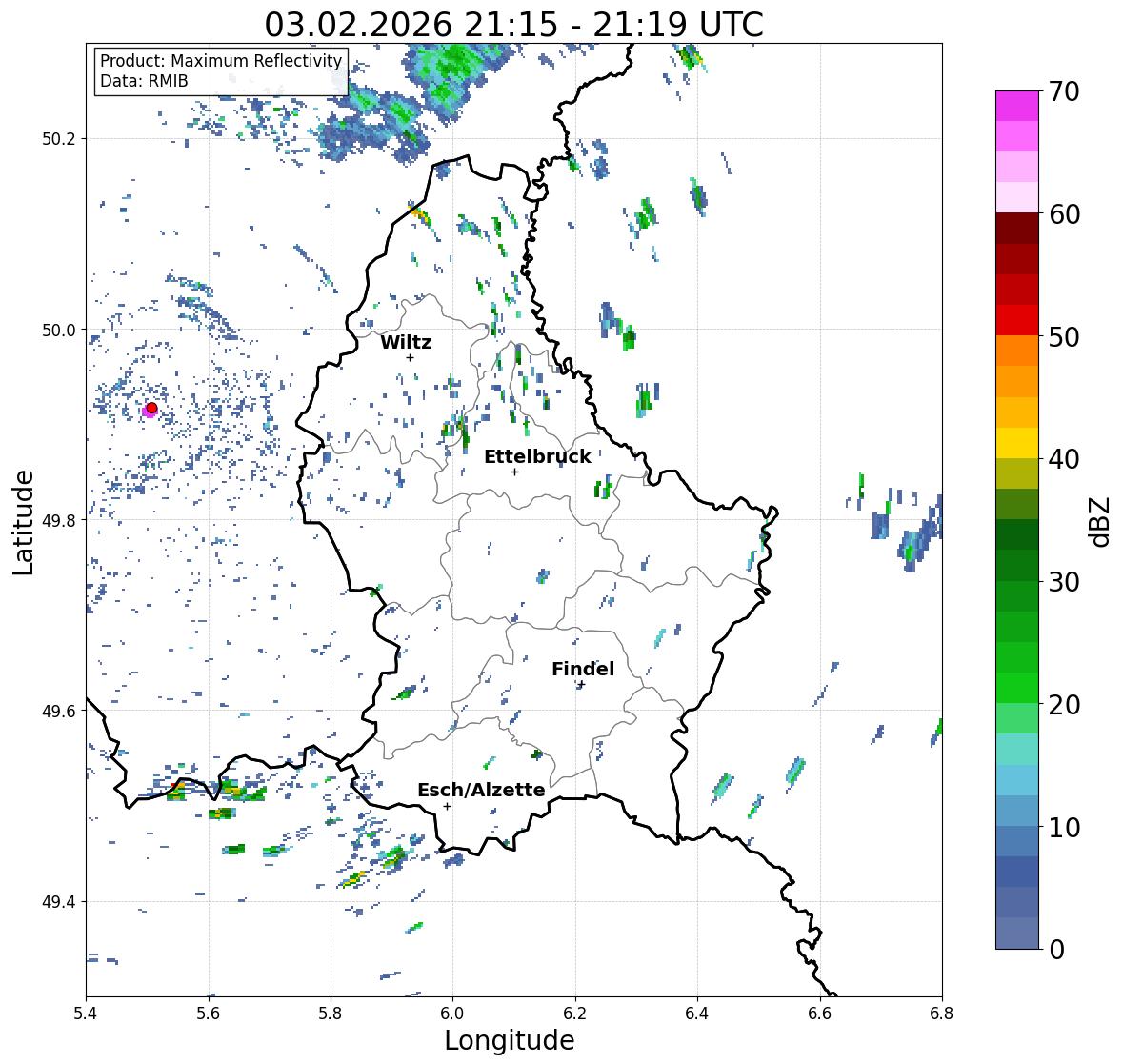Screen dimensions: 1123x1064
Task: Click the longitude tick label 6.8
Action: click(942, 1014)
